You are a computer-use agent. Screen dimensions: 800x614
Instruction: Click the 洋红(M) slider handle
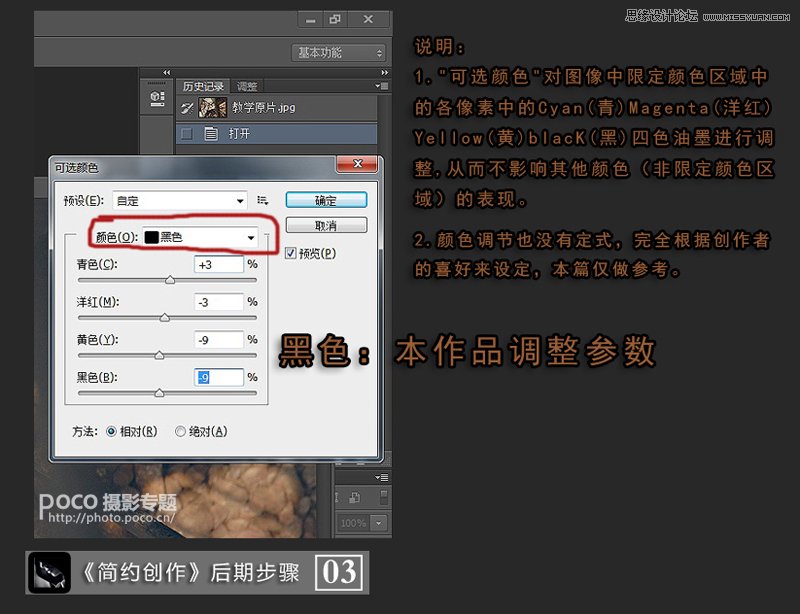click(x=164, y=317)
